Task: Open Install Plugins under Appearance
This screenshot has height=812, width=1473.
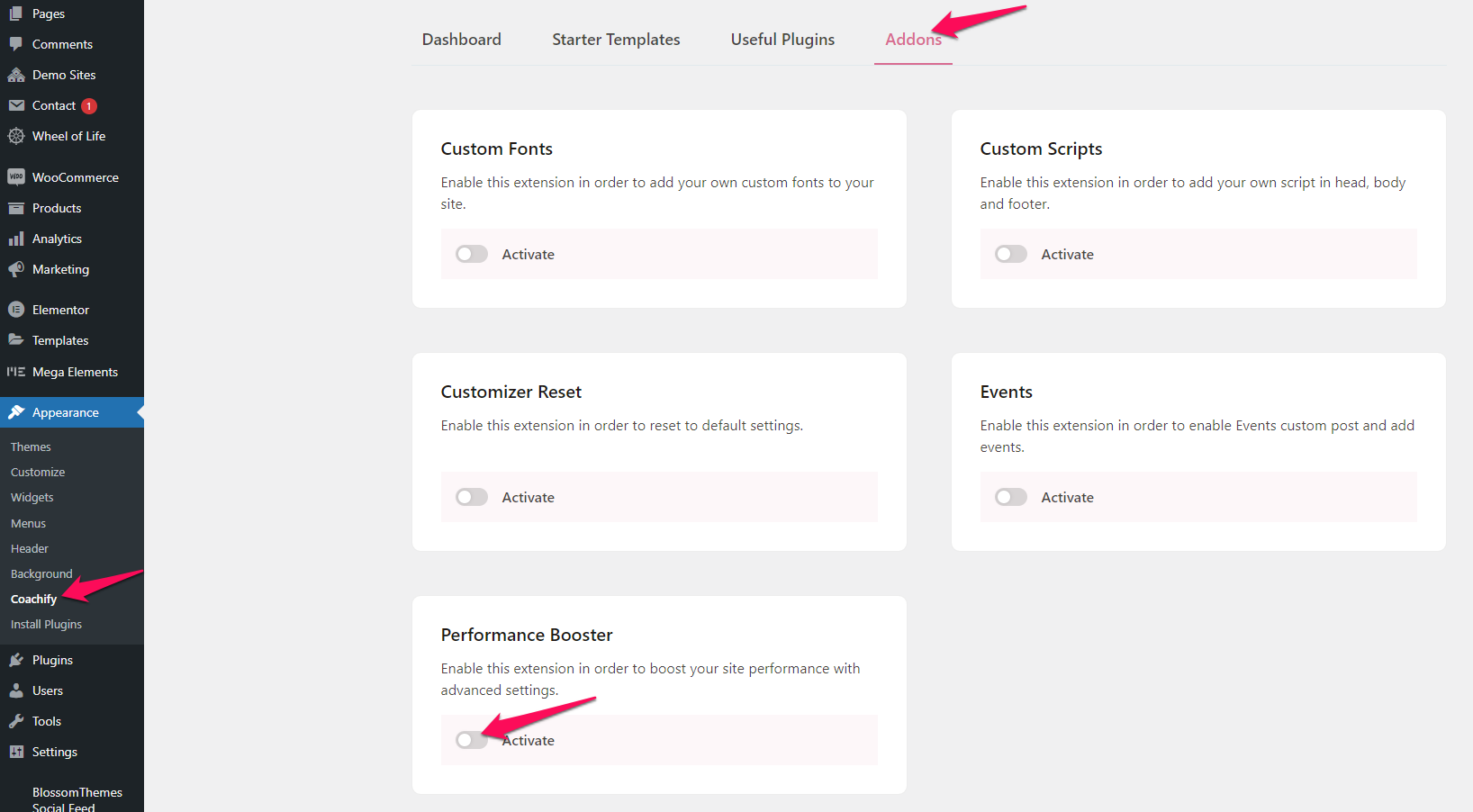Action: pyautogui.click(x=46, y=624)
